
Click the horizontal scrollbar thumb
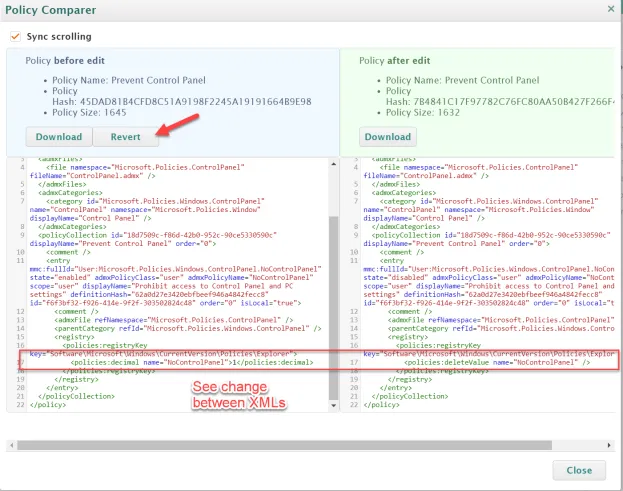pyautogui.click(x=284, y=445)
